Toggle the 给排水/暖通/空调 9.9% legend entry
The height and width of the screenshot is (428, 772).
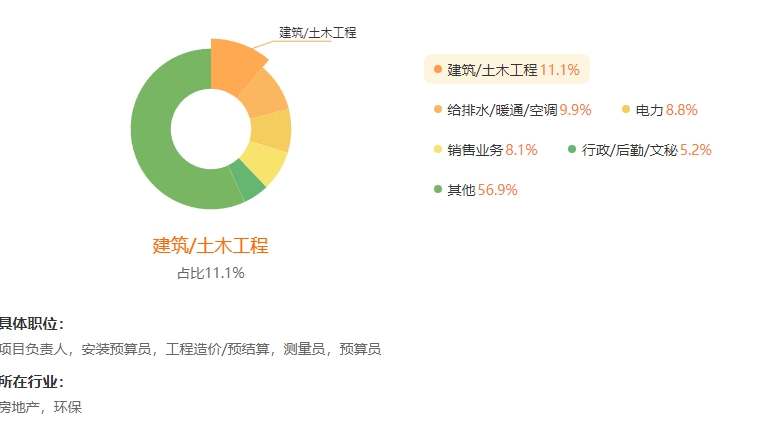513,109
